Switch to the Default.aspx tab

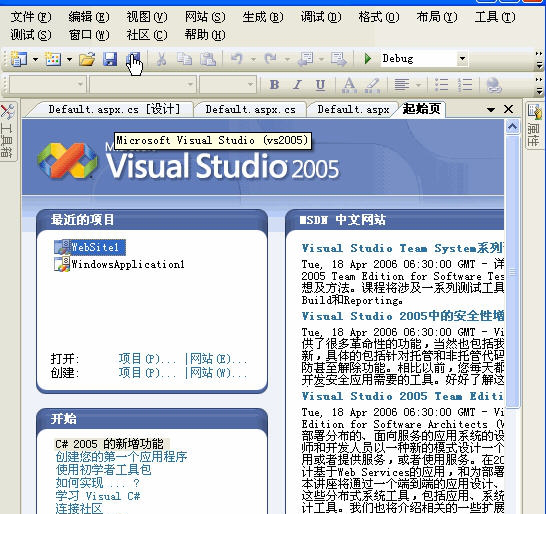pyautogui.click(x=353, y=110)
